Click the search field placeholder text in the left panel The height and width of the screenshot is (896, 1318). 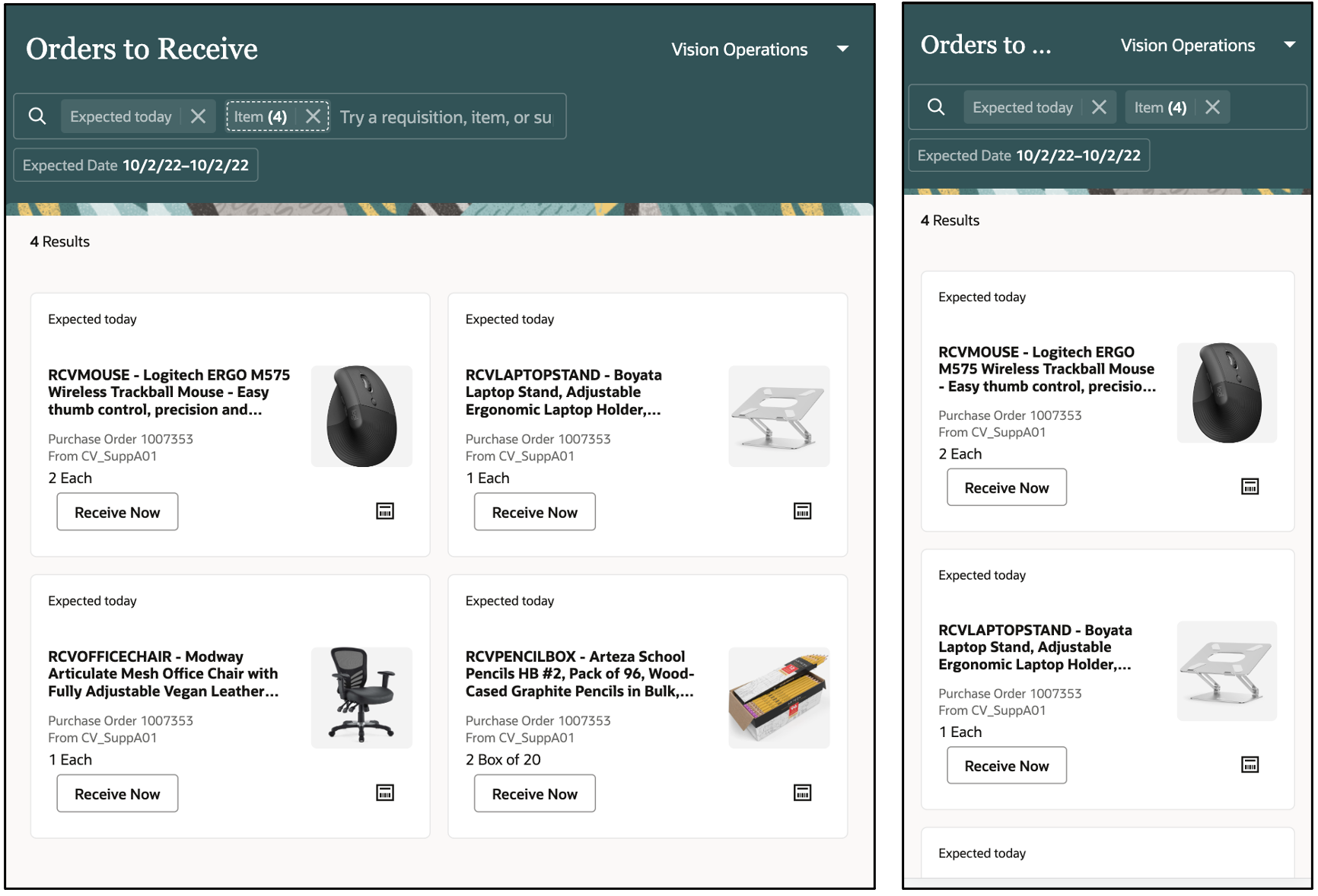click(x=445, y=117)
